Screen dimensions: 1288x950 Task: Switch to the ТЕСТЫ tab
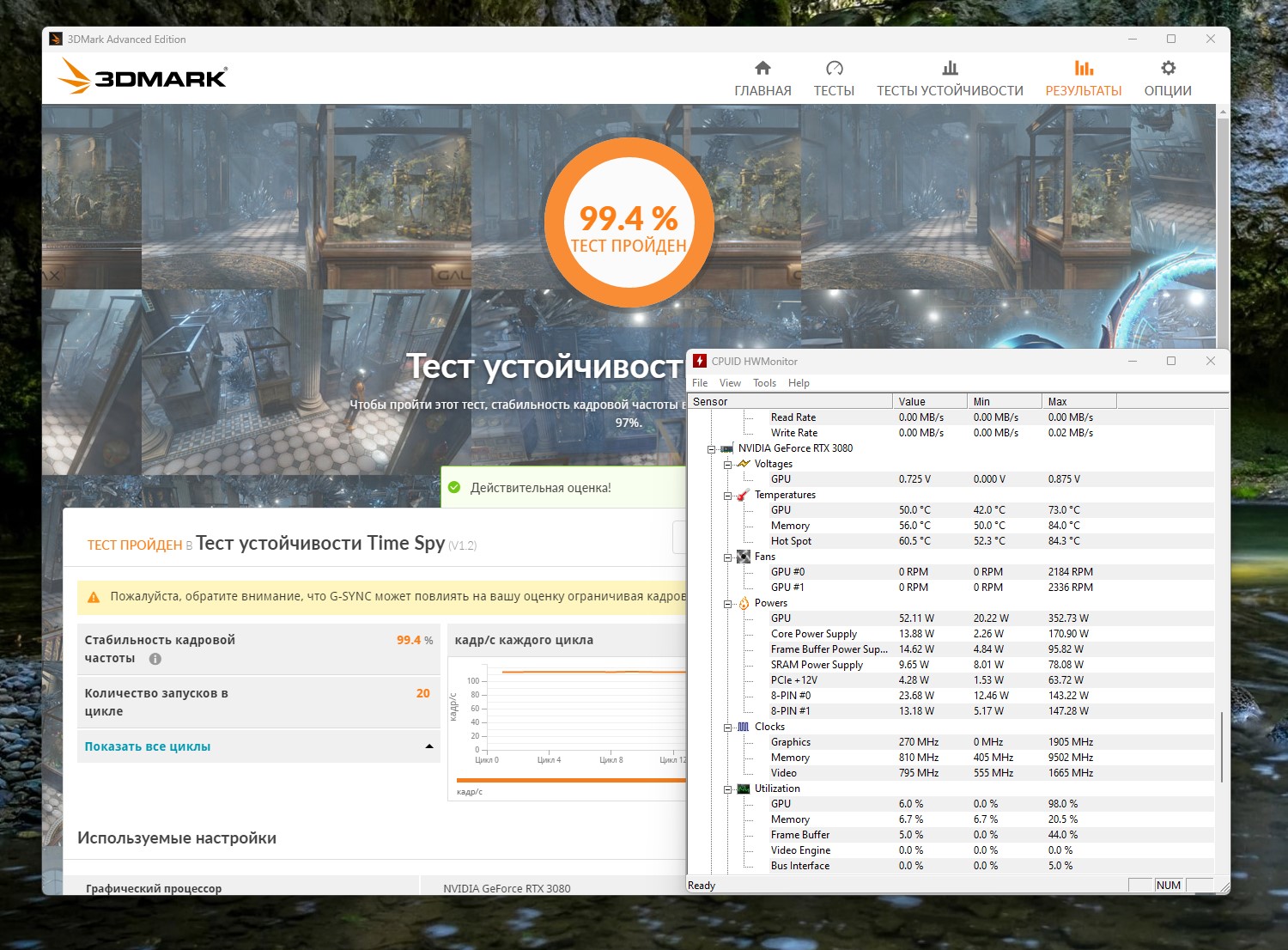(834, 78)
